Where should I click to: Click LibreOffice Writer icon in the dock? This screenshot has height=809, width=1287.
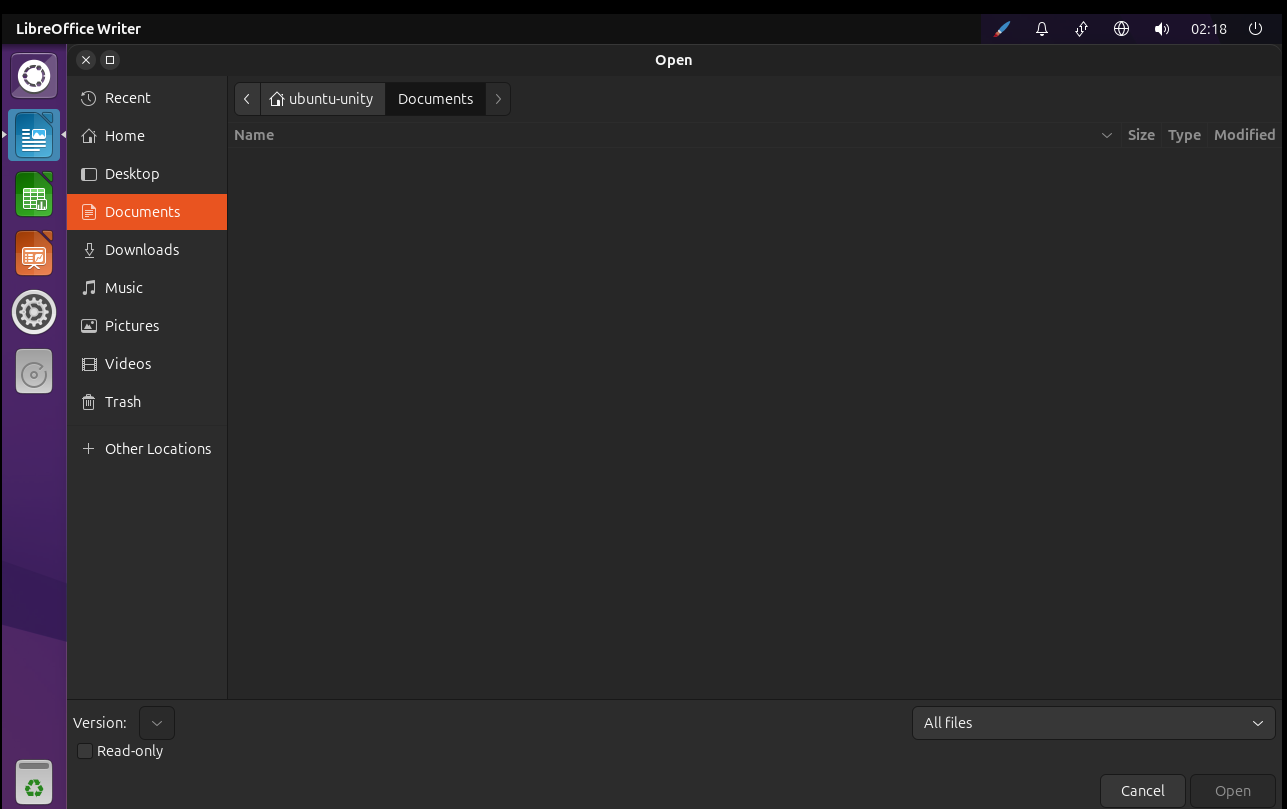[x=34, y=135]
